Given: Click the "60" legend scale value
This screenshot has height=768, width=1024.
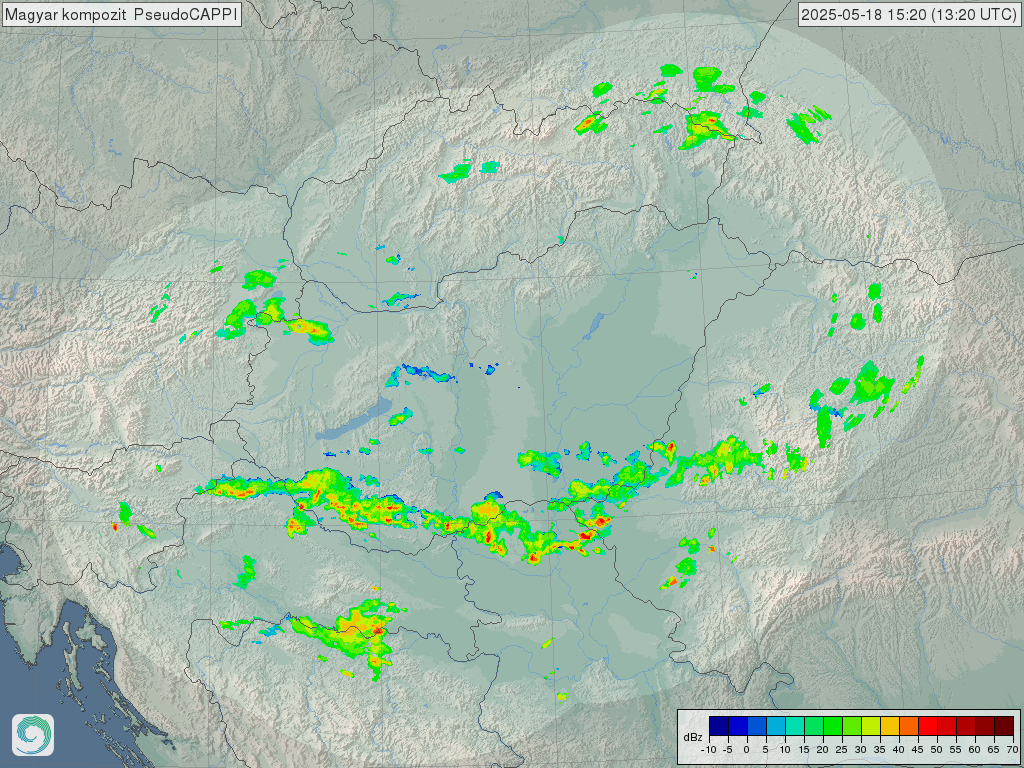Looking at the screenshot, I should click(x=974, y=750).
